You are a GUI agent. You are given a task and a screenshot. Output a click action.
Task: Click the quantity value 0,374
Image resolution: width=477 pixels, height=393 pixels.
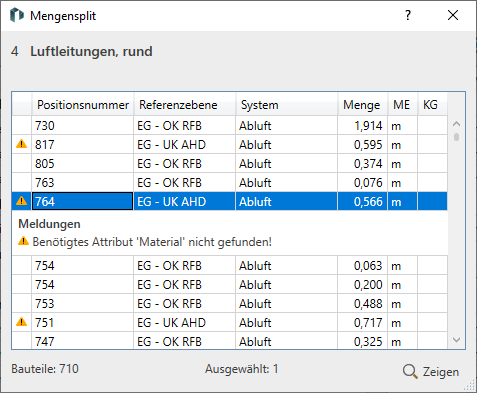point(368,164)
